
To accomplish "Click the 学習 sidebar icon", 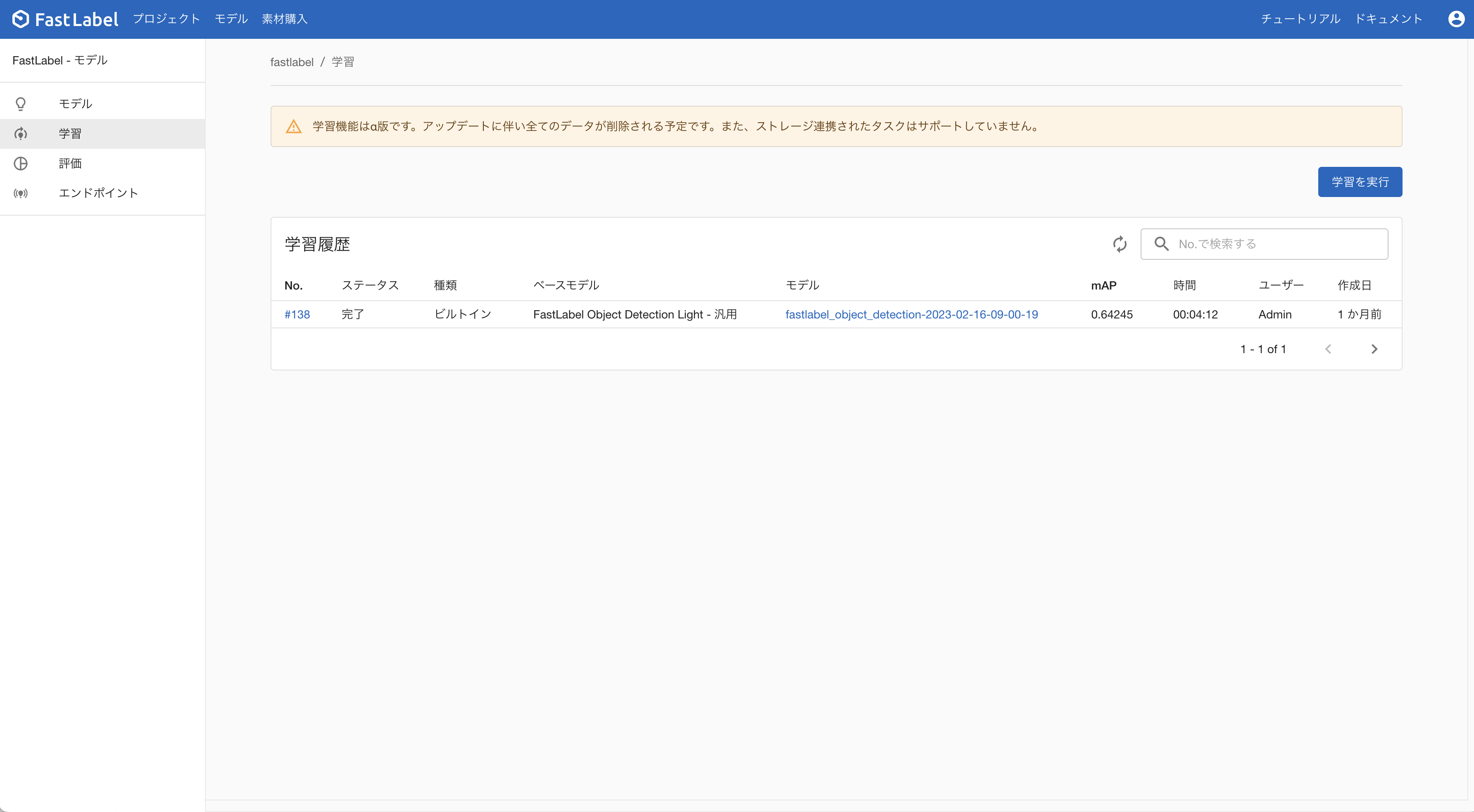I will coord(21,133).
